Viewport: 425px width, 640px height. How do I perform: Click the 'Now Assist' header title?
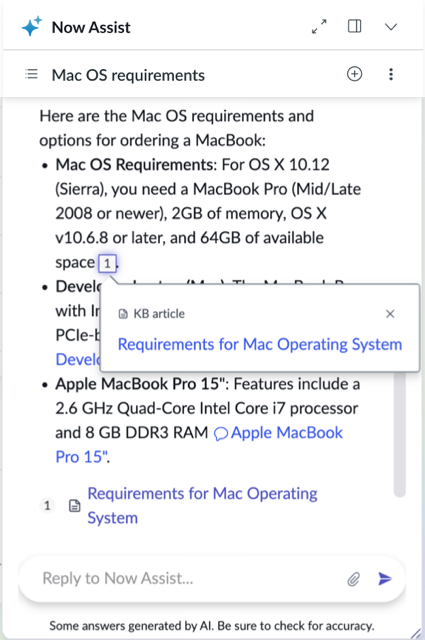[x=91, y=27]
